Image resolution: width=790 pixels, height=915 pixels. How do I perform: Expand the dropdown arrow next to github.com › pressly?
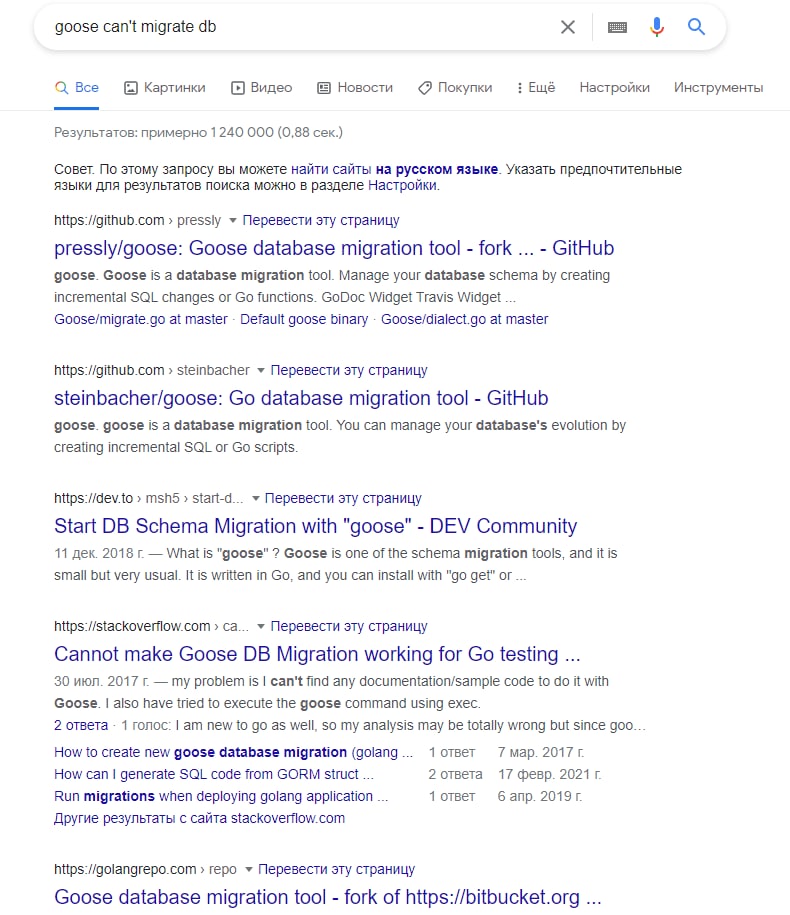pyautogui.click(x=233, y=221)
